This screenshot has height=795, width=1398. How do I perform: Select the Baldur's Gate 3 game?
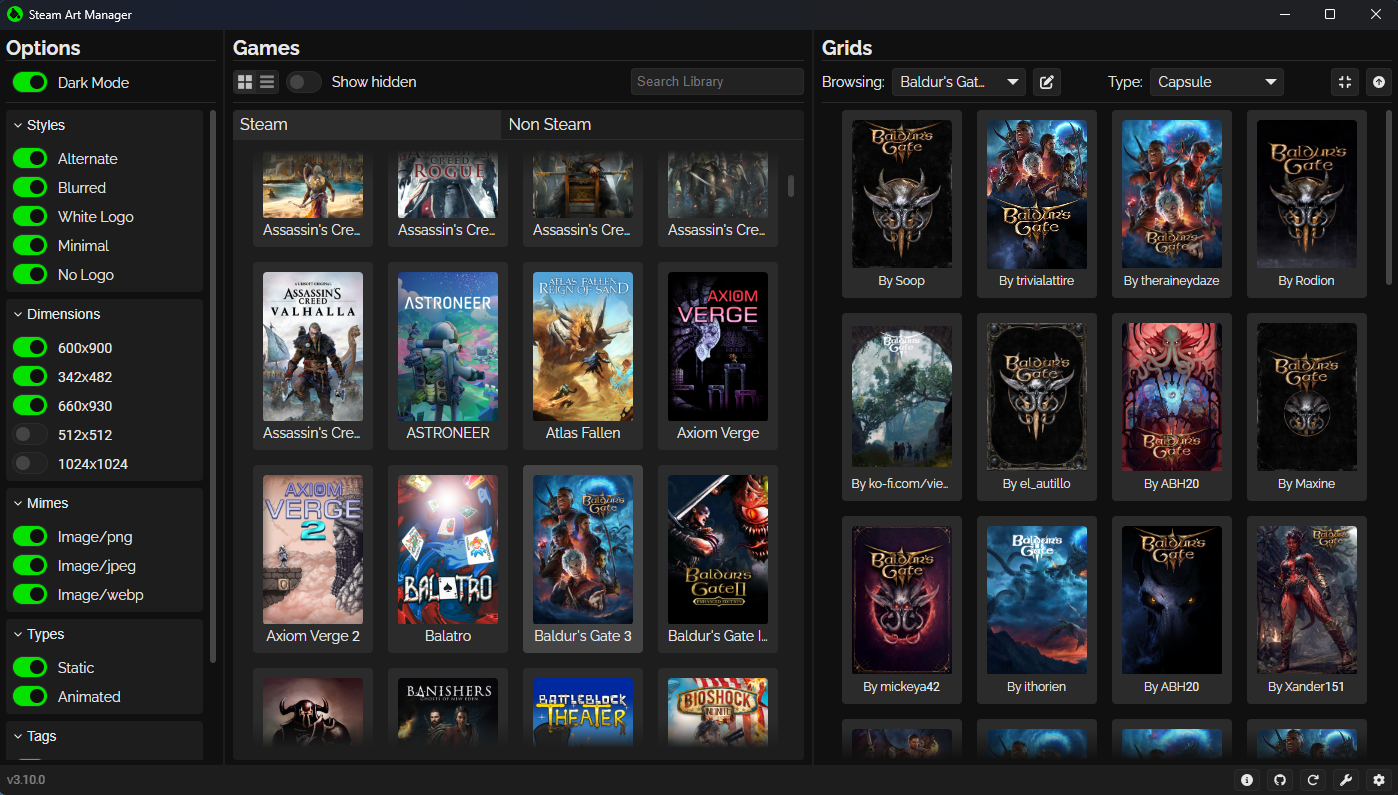point(583,559)
